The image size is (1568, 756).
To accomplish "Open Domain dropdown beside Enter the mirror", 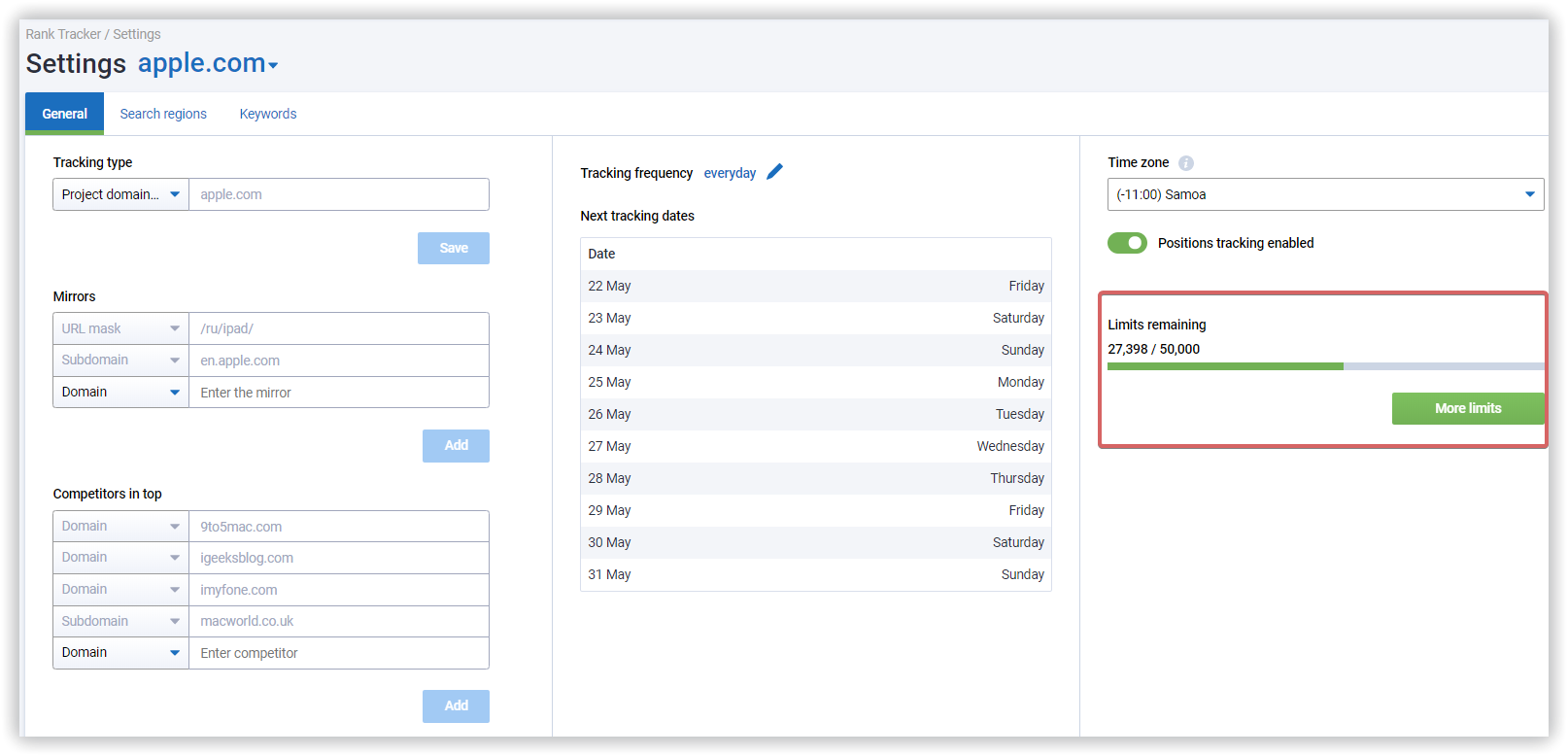I will pyautogui.click(x=120, y=393).
